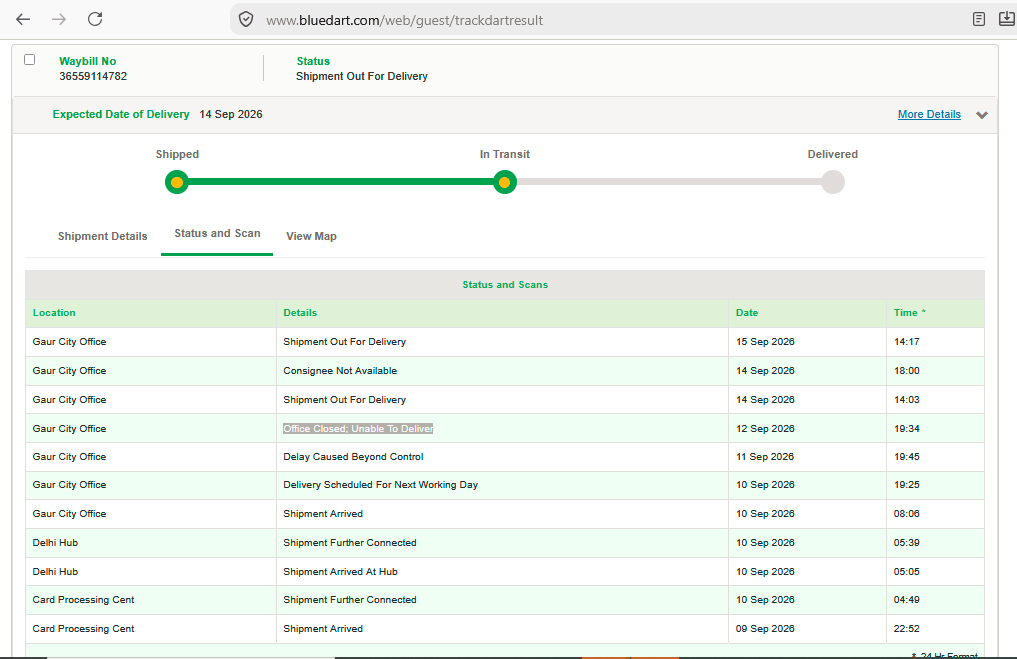Switch to the Shipment Details tab
Viewport: 1017px width, 659px height.
102,236
